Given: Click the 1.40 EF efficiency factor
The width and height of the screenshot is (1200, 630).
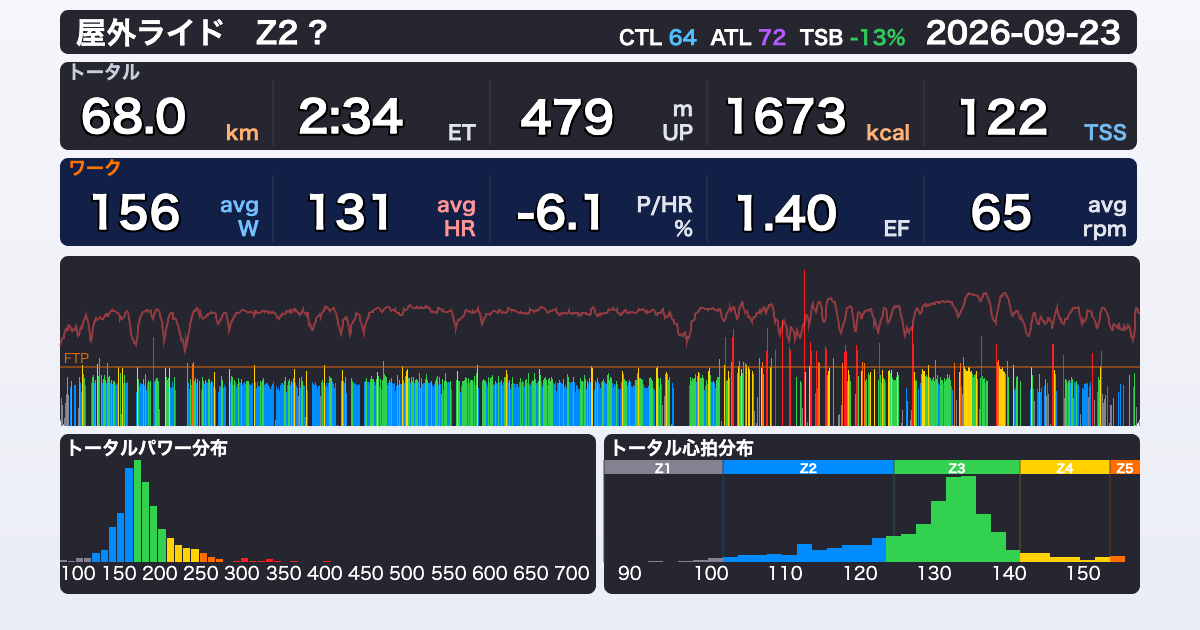Looking at the screenshot, I should (x=823, y=213).
